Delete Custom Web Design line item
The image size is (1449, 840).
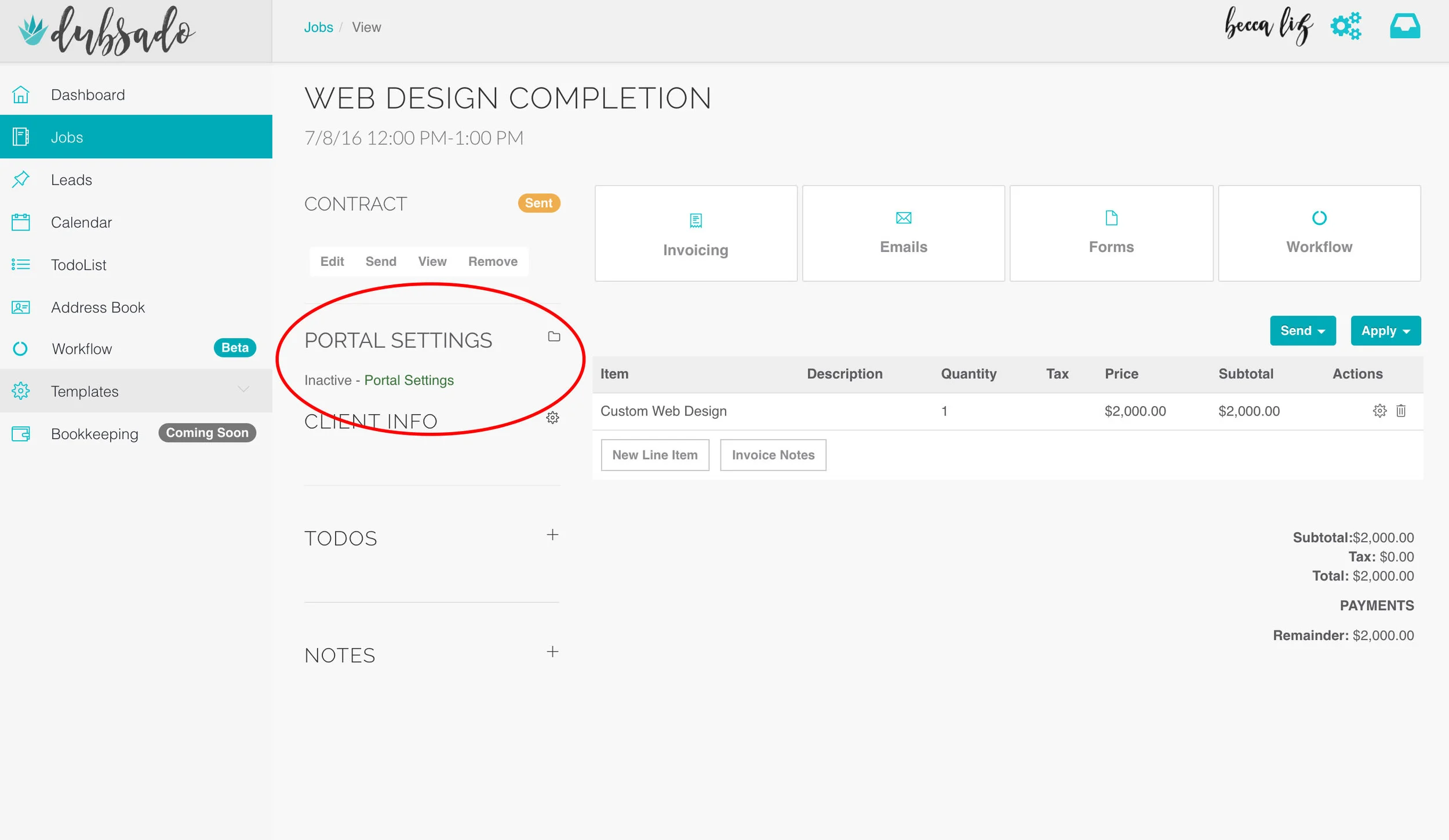tap(1401, 411)
